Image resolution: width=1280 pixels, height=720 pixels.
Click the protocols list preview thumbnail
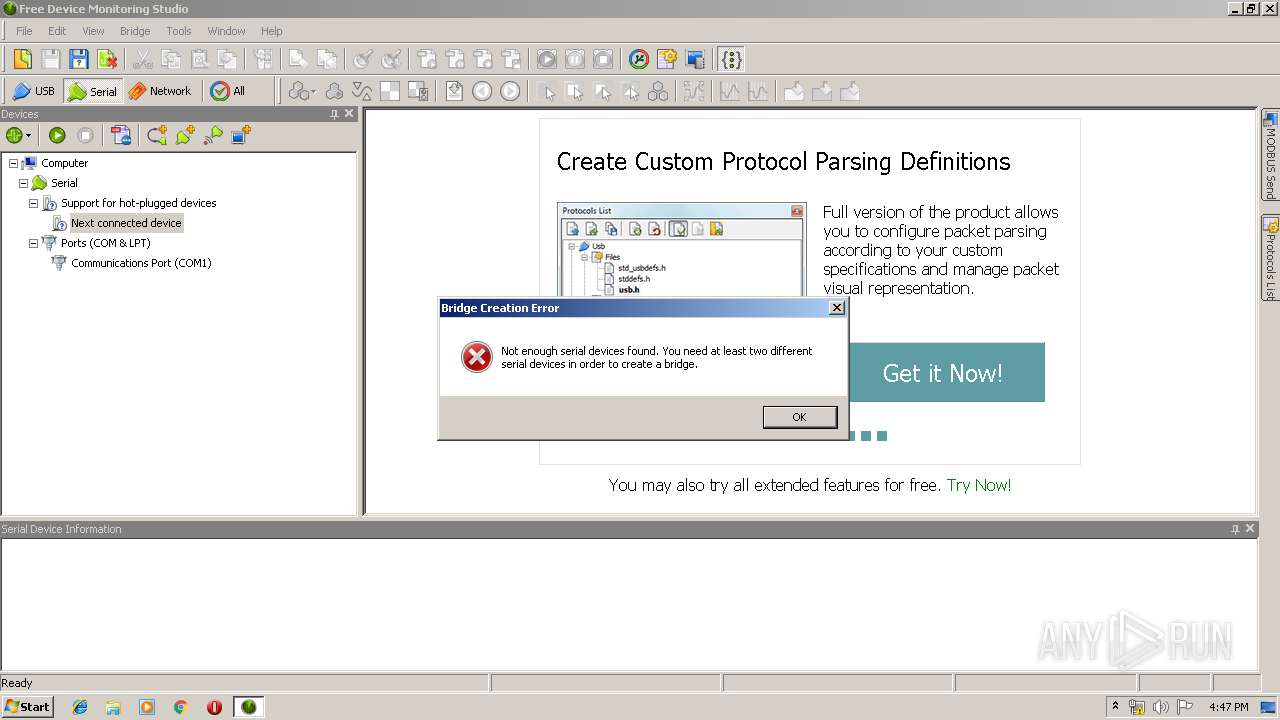point(681,250)
